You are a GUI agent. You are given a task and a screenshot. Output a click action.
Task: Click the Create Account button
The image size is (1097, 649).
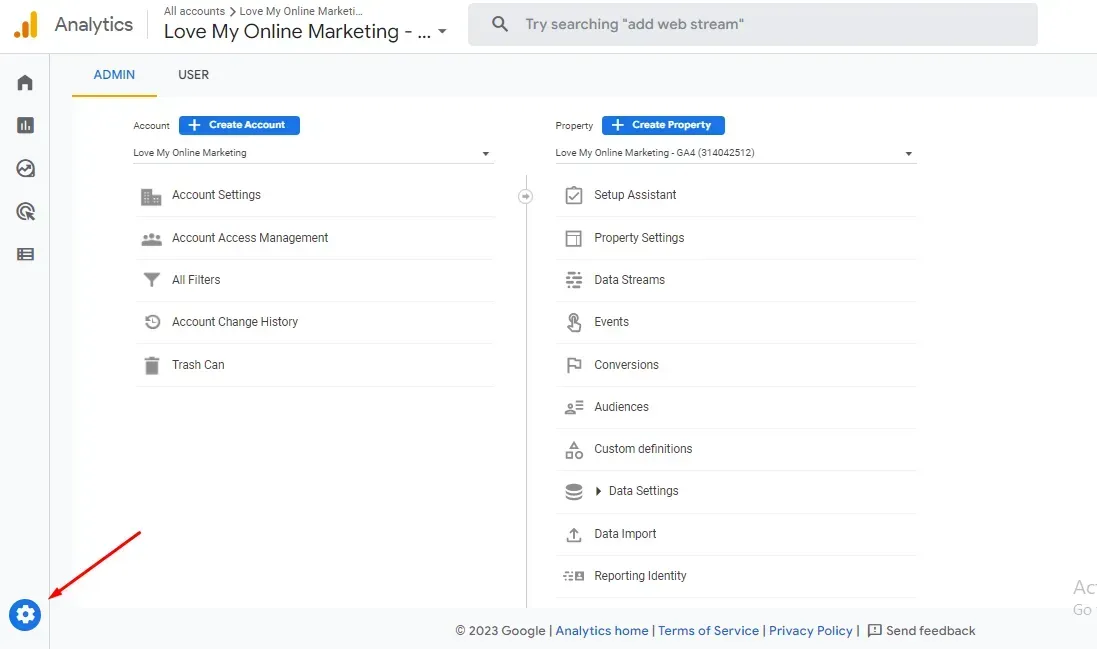click(239, 125)
